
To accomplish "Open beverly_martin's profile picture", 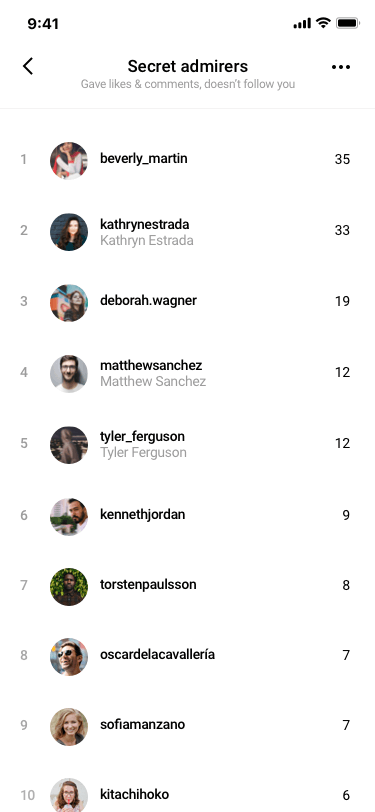I will 69,161.
